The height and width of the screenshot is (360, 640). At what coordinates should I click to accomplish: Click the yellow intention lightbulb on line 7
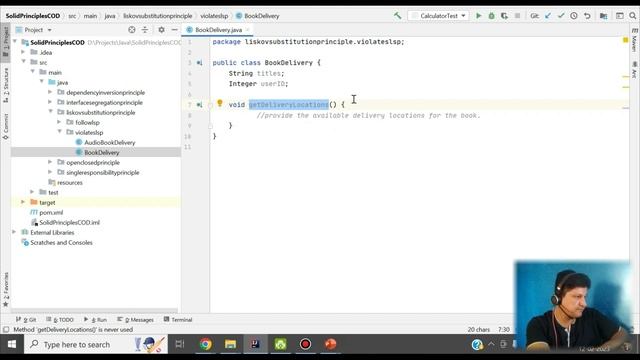pos(220,103)
